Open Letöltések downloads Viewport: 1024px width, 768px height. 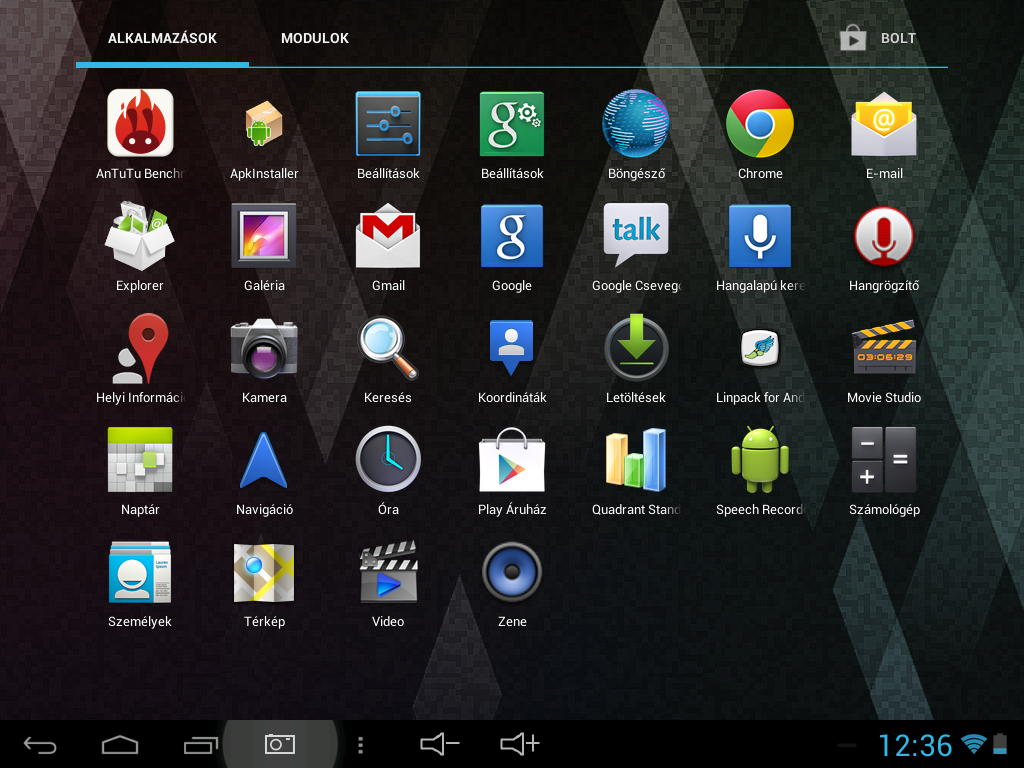[636, 359]
